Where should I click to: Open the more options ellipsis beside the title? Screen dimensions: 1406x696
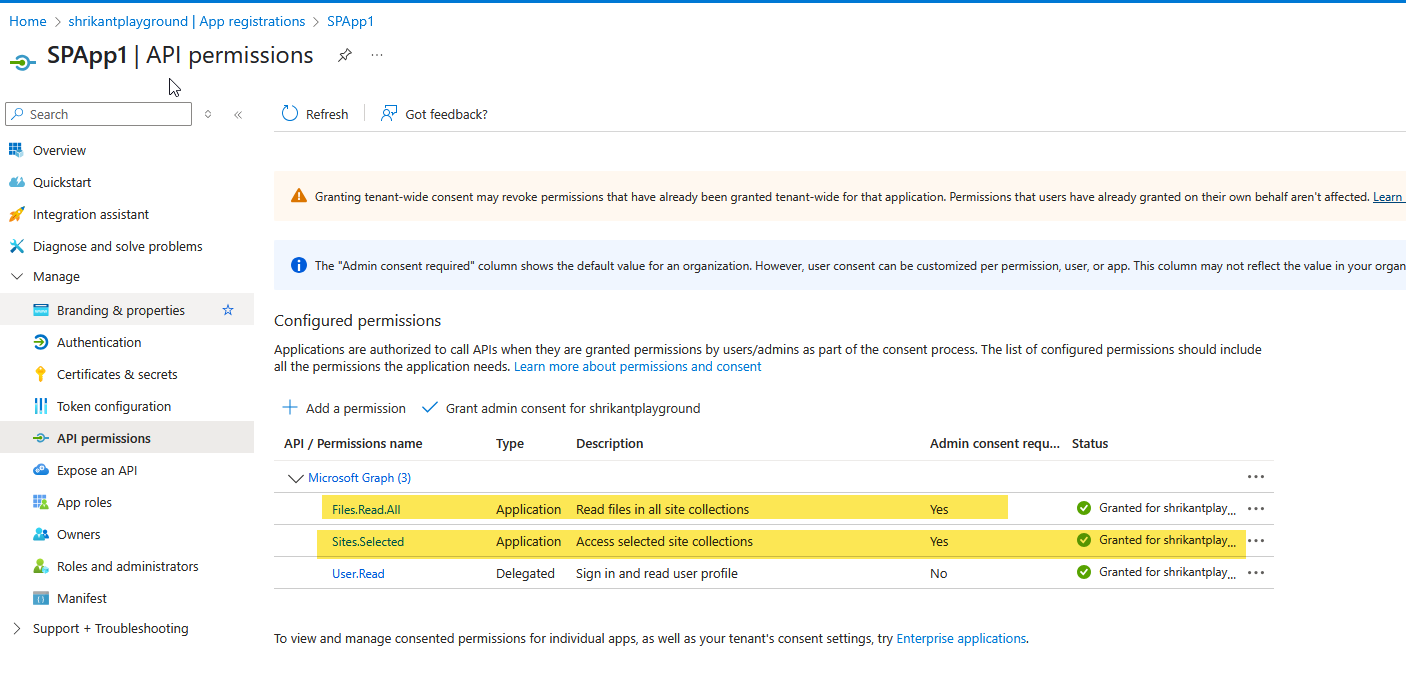tap(377, 55)
